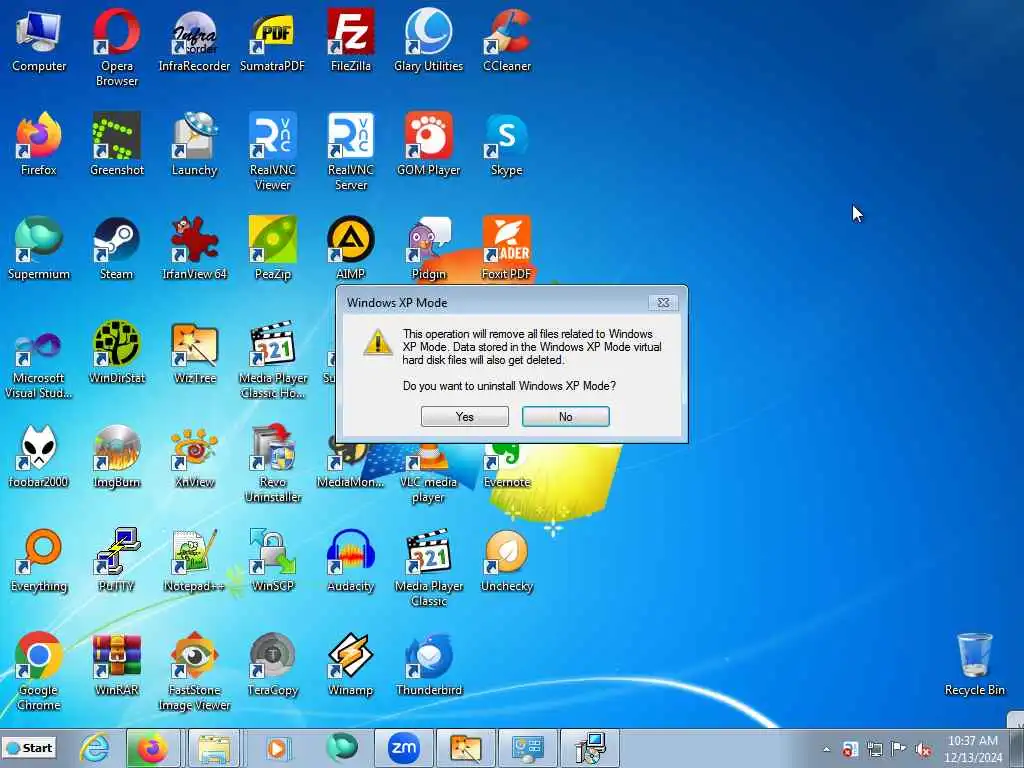Image resolution: width=1024 pixels, height=768 pixels.
Task: Select the Skype desktop icon
Action: 507,144
